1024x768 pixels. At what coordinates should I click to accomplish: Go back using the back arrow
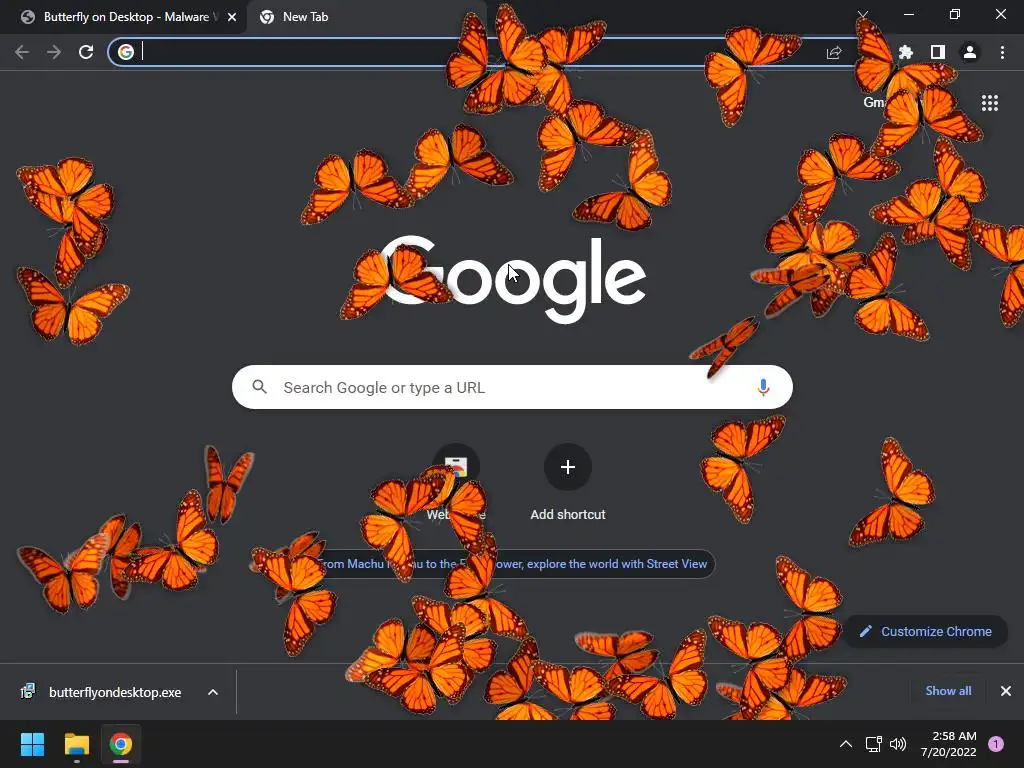pos(22,52)
